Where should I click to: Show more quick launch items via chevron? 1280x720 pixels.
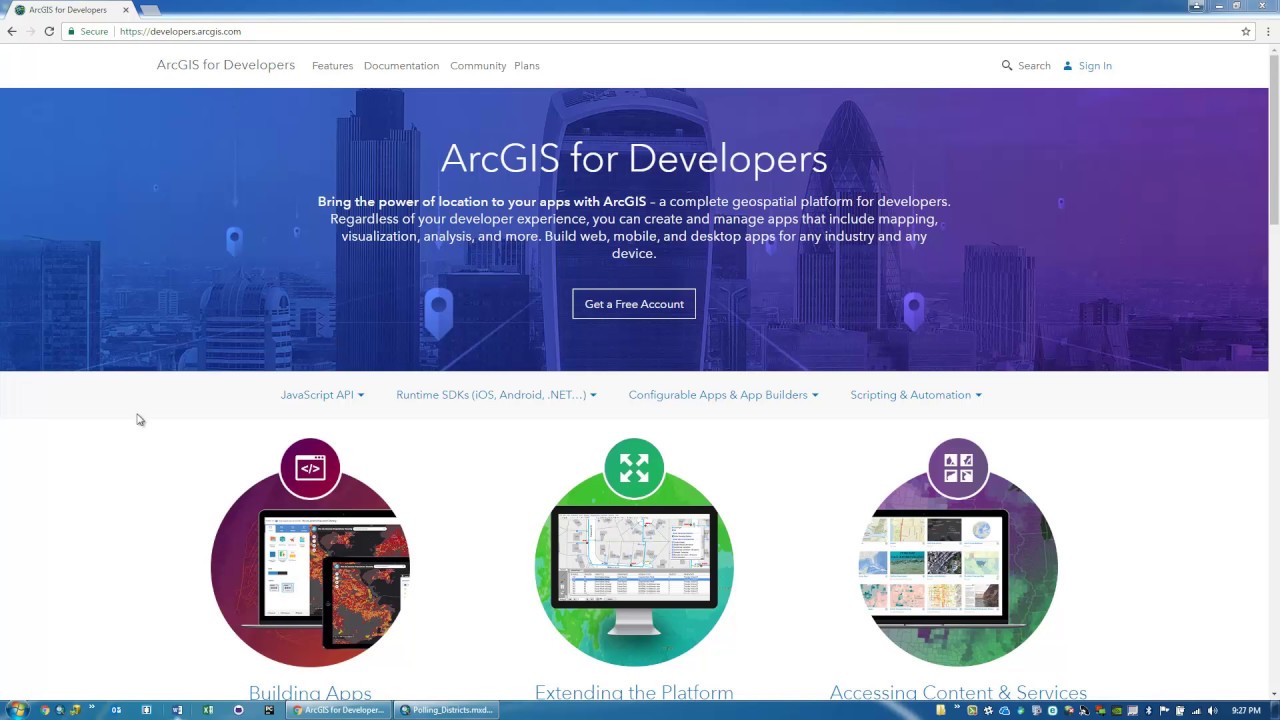pyautogui.click(x=91, y=707)
